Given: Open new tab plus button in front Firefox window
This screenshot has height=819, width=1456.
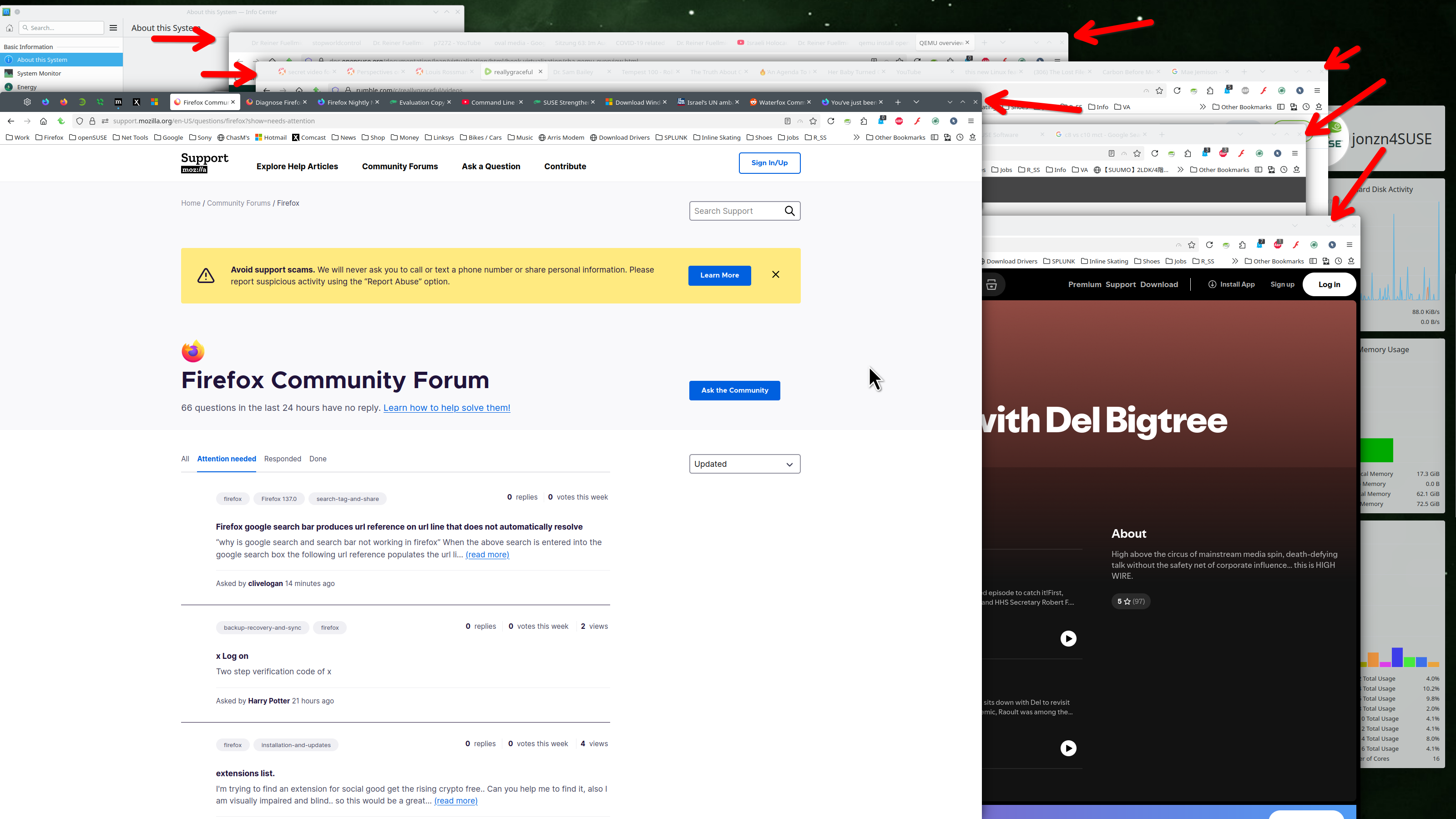Looking at the screenshot, I should tap(898, 102).
